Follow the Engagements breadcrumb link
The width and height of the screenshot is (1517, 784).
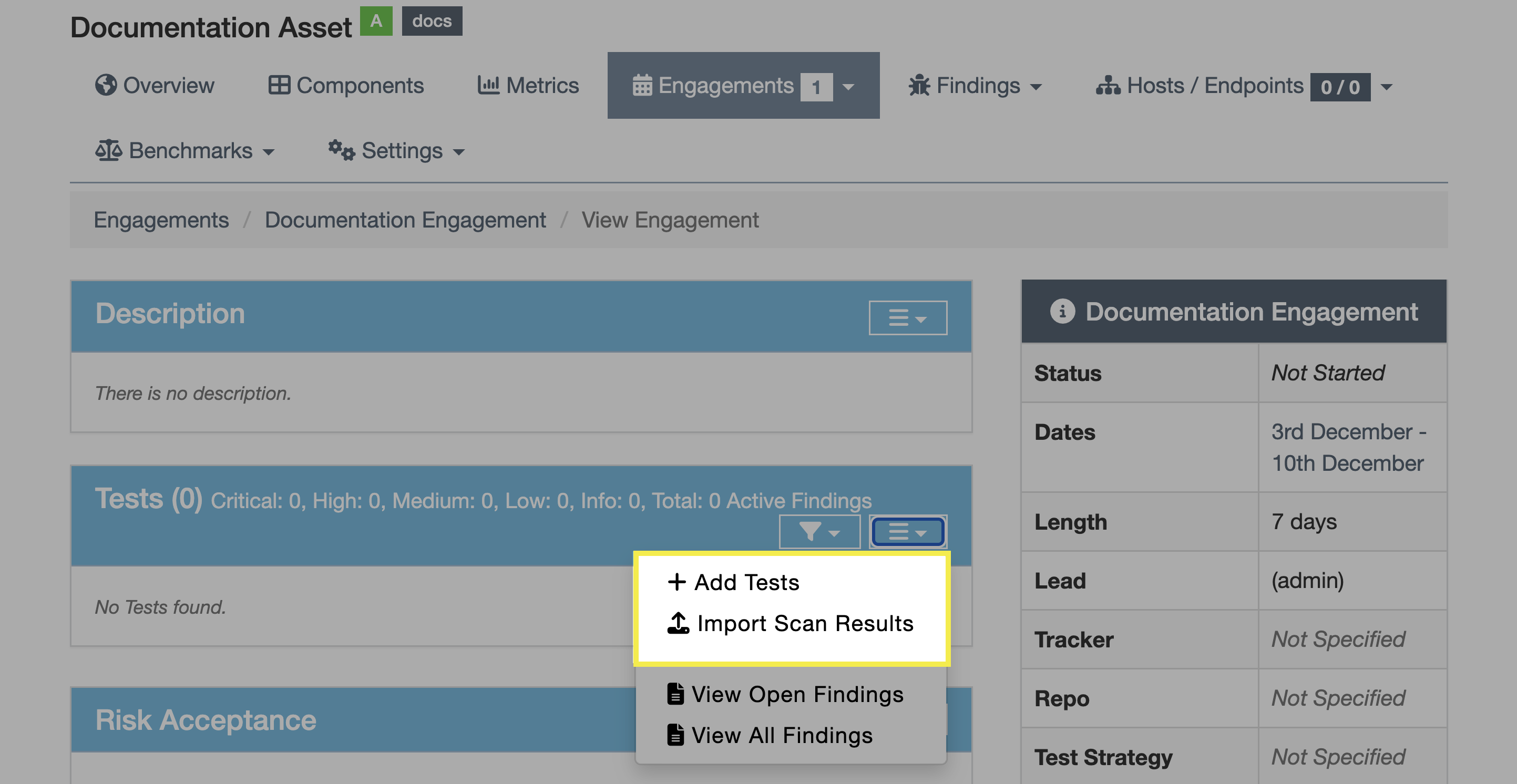(x=161, y=220)
